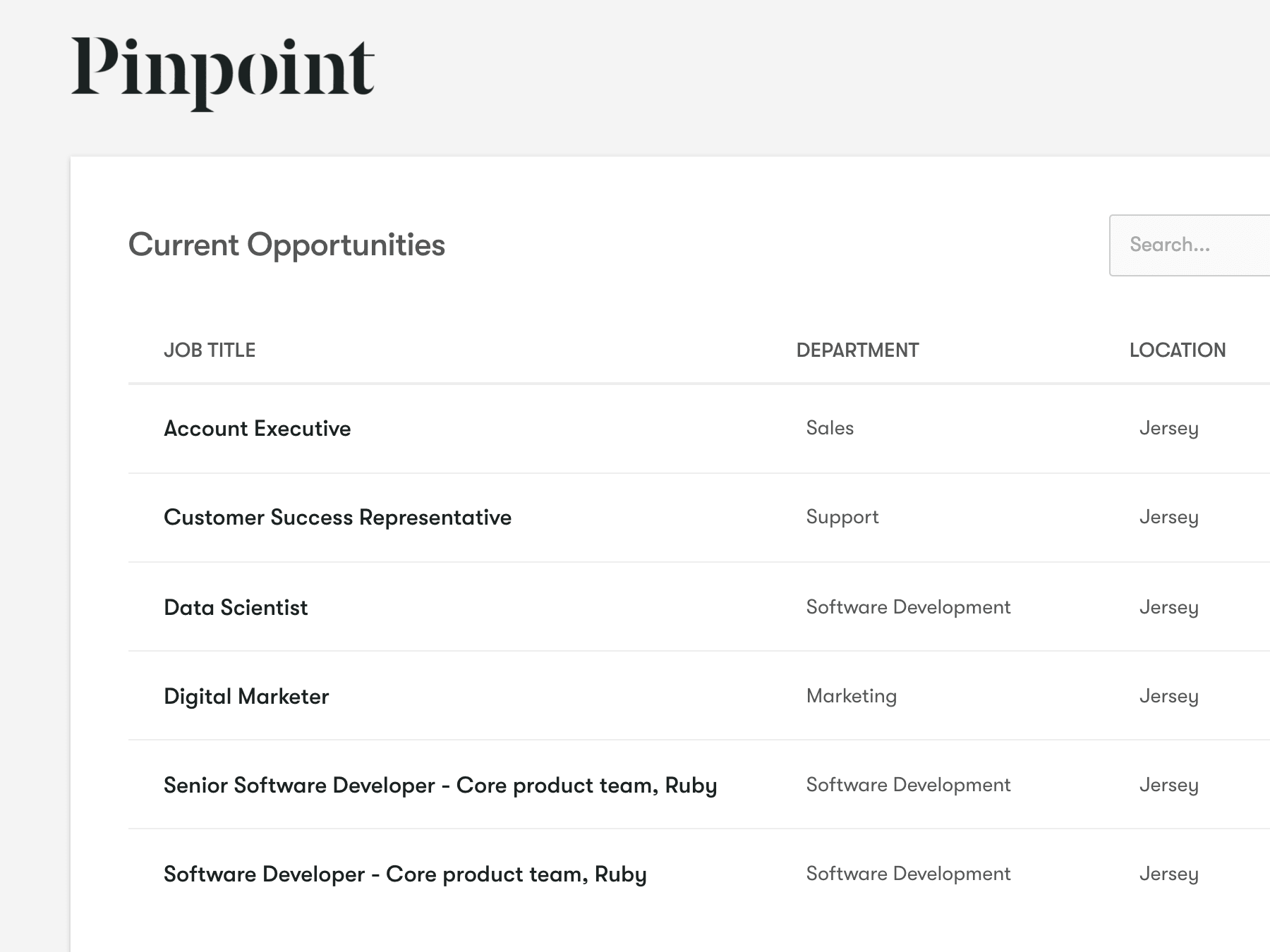Open Senior Software Developer - Core product team job
The image size is (1270, 952).
pyautogui.click(x=440, y=786)
